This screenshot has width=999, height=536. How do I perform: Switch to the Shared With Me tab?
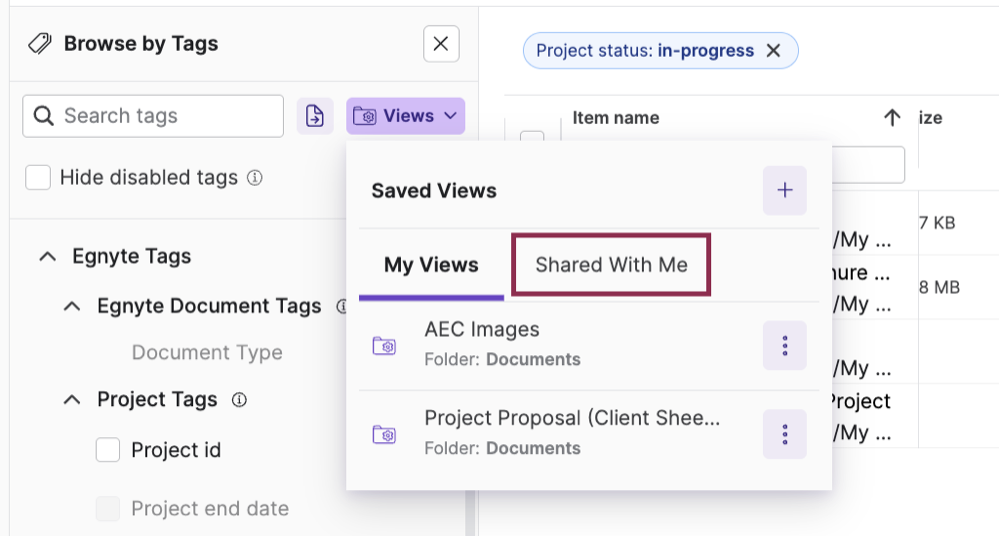point(611,265)
